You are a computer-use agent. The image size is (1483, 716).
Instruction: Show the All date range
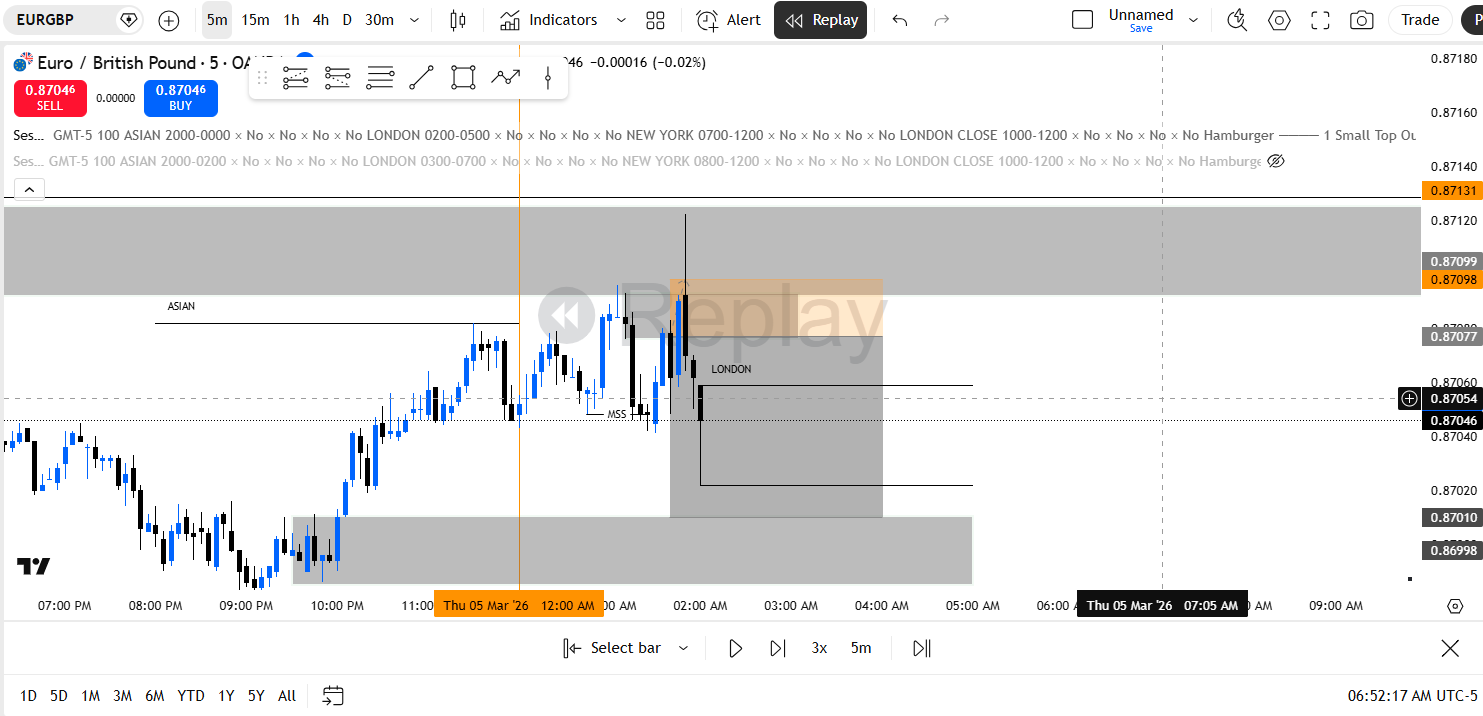[x=287, y=696]
